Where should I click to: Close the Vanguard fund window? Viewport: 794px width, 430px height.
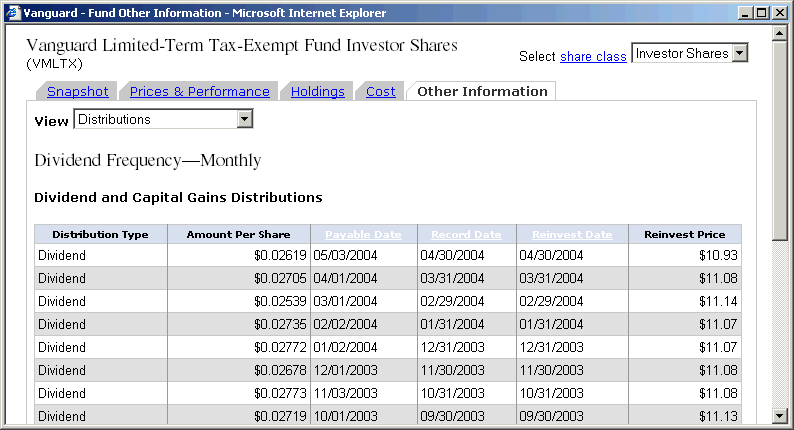(x=779, y=13)
